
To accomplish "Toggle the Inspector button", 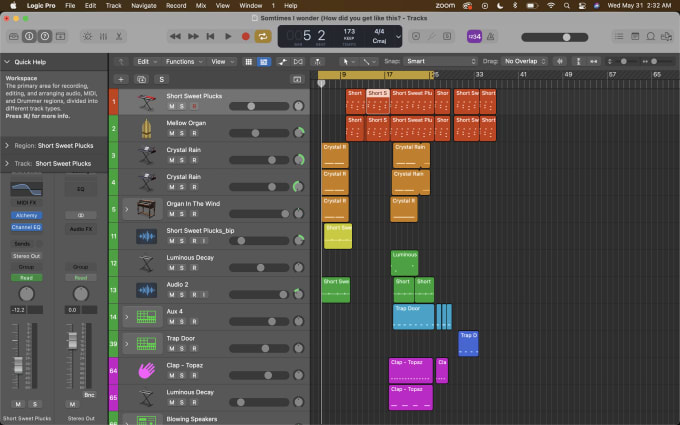I will pos(29,36).
